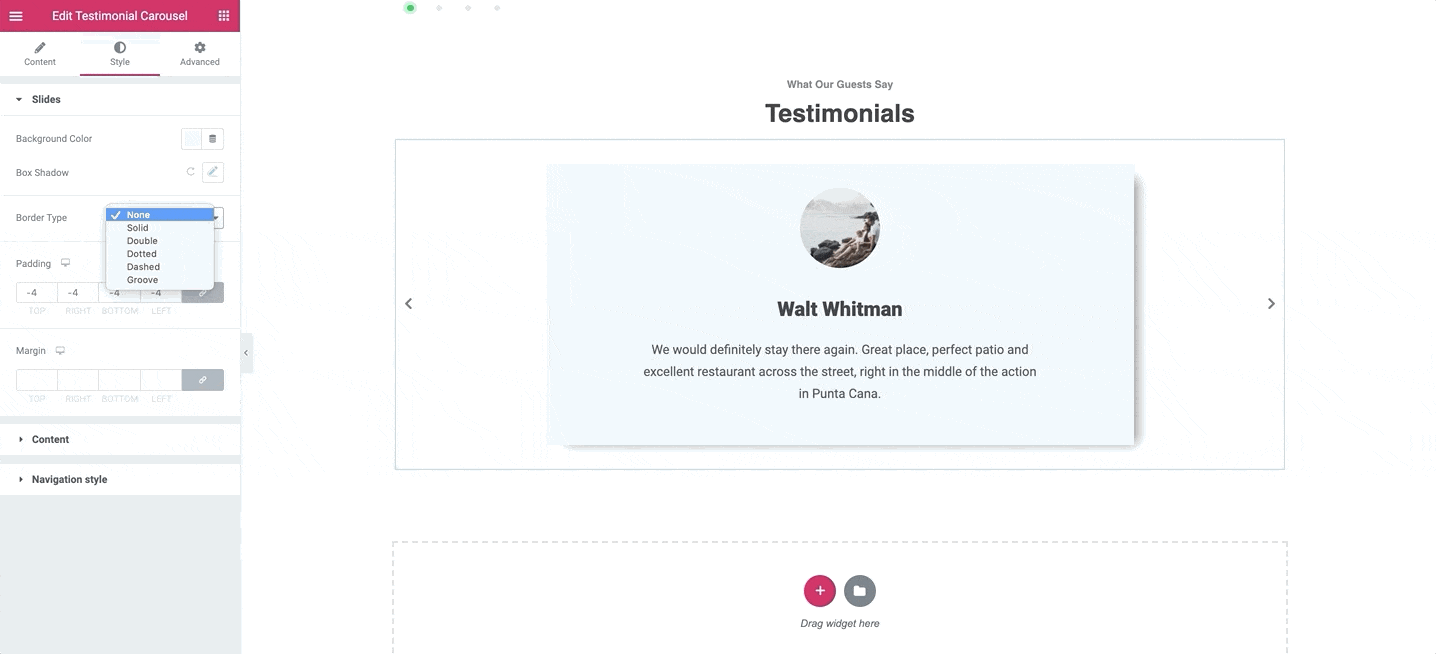Viewport: 1436px width, 654px height.
Task: Reset the Box Shadow setting
Action: click(191, 172)
